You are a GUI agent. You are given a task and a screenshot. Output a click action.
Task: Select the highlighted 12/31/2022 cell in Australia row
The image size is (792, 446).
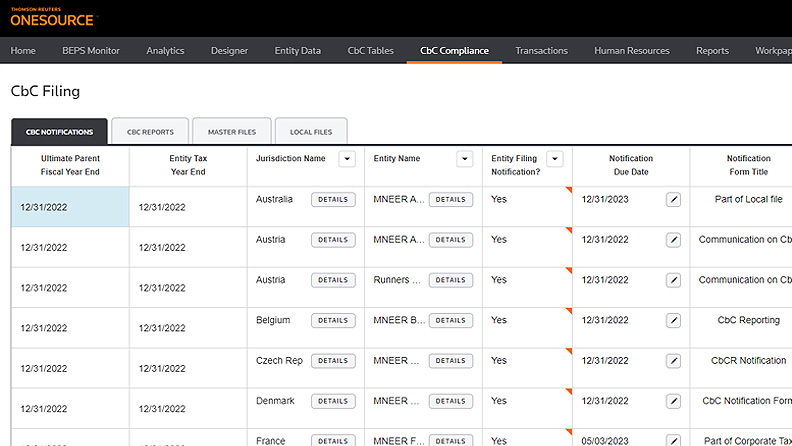point(70,207)
